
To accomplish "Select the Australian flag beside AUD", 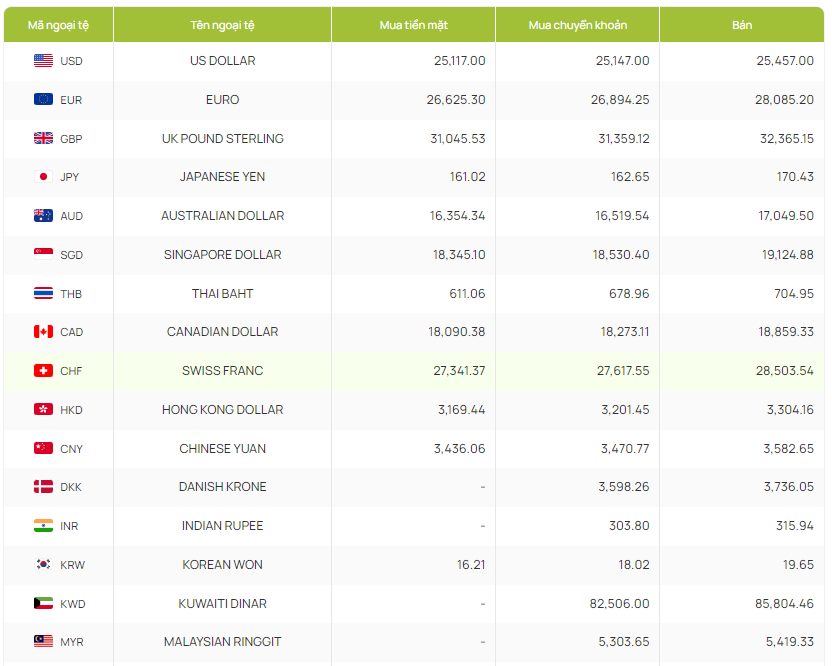I will (x=43, y=216).
